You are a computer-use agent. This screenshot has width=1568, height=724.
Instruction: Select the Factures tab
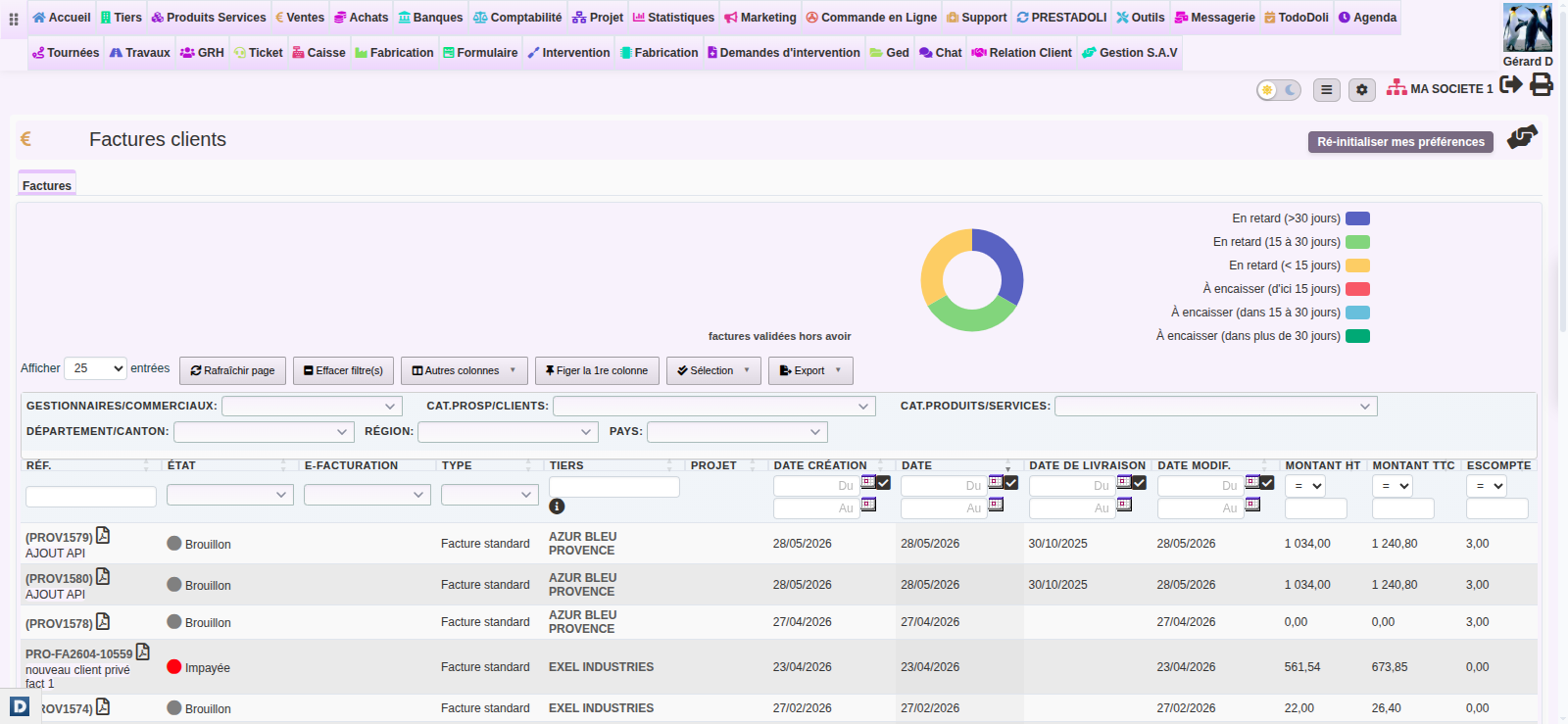[x=47, y=185]
